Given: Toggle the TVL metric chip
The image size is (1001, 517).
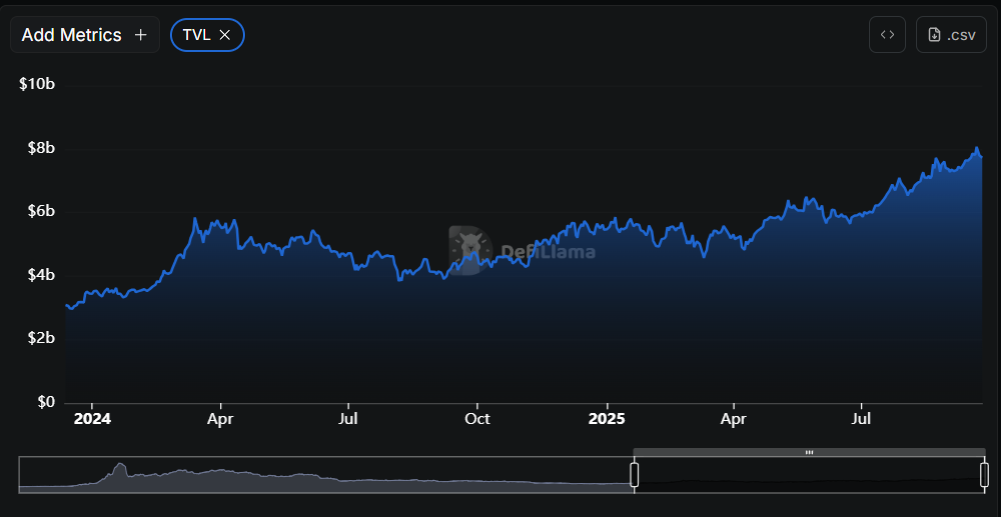Looking at the screenshot, I should pos(197,35).
